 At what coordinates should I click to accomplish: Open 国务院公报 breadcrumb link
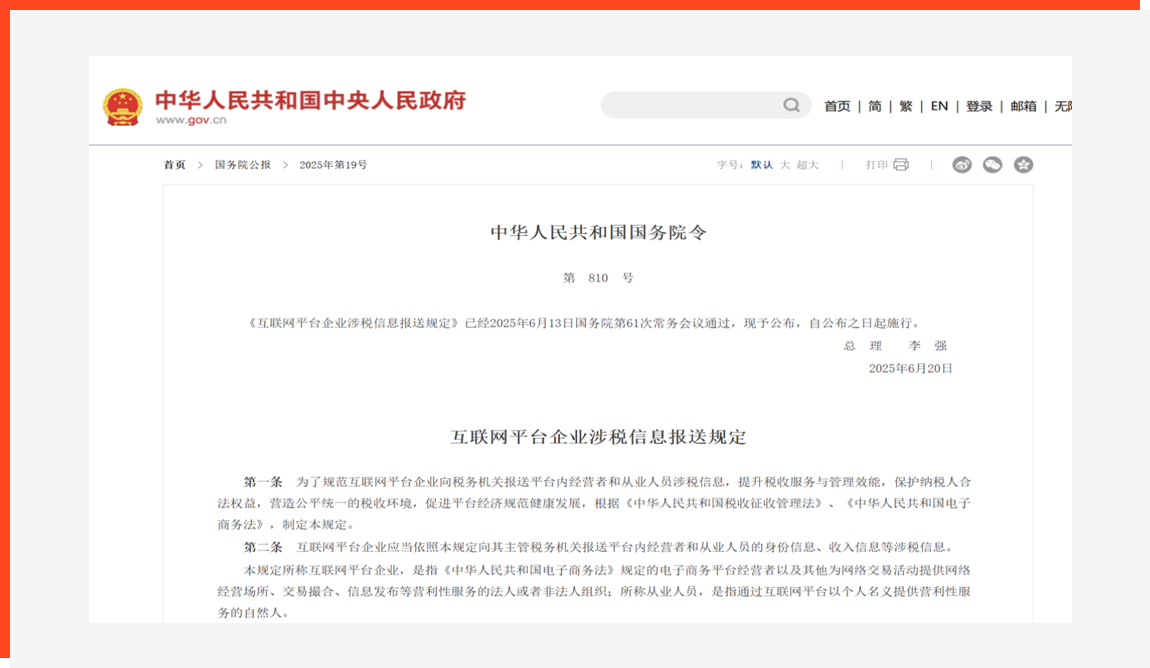pos(243,165)
